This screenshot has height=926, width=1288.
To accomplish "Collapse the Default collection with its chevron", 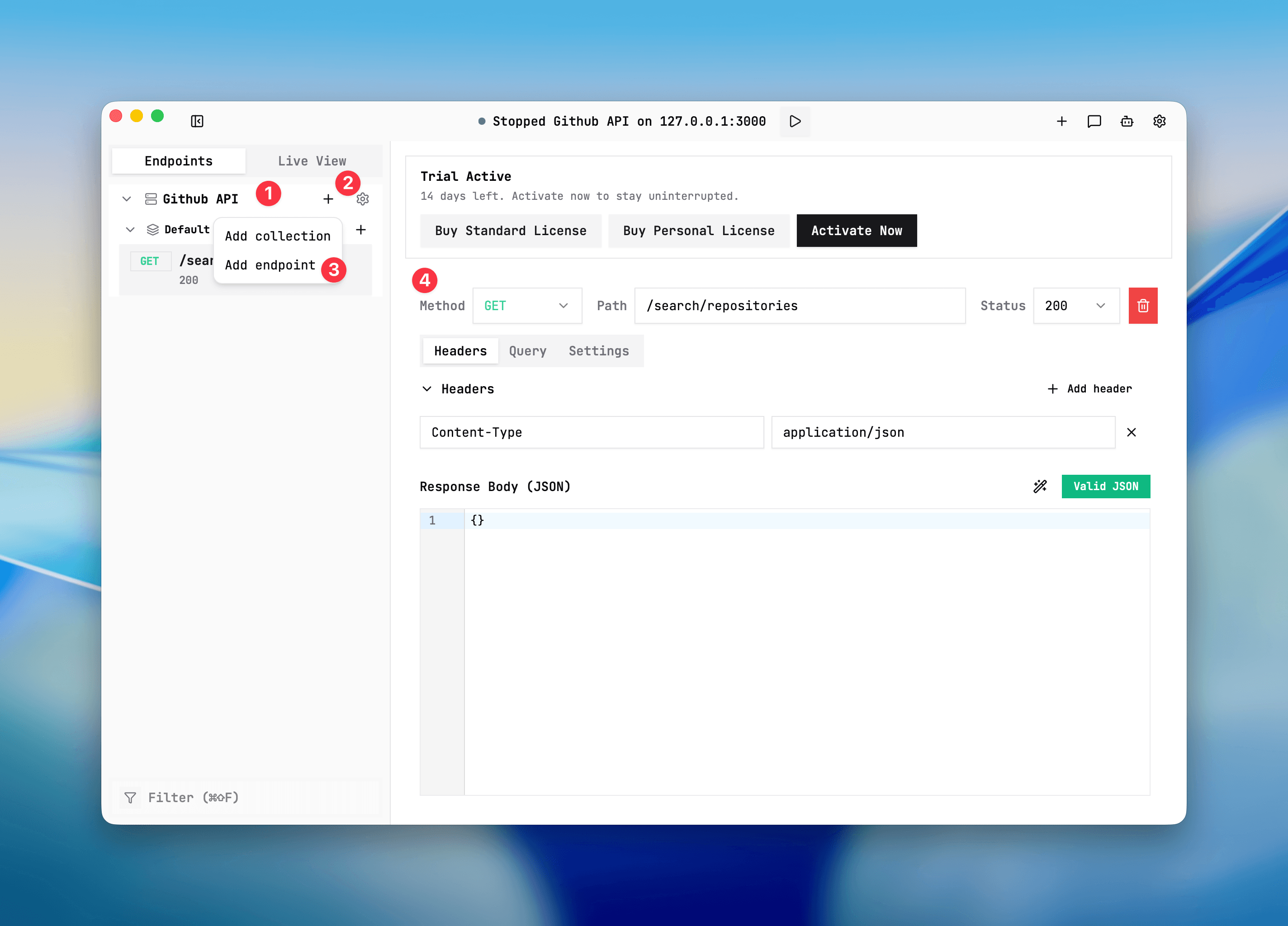I will click(x=130, y=229).
